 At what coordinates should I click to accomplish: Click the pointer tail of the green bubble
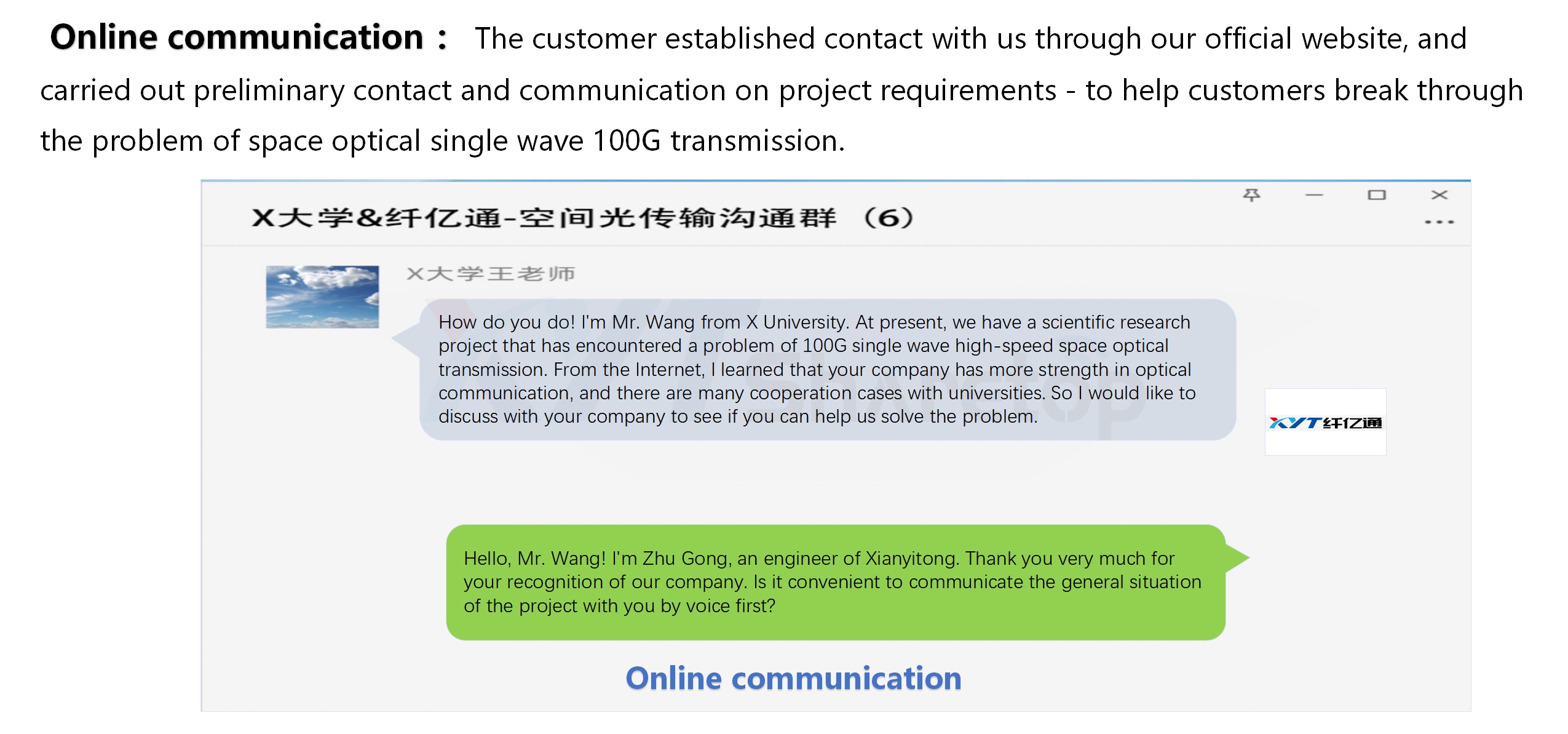click(1236, 557)
